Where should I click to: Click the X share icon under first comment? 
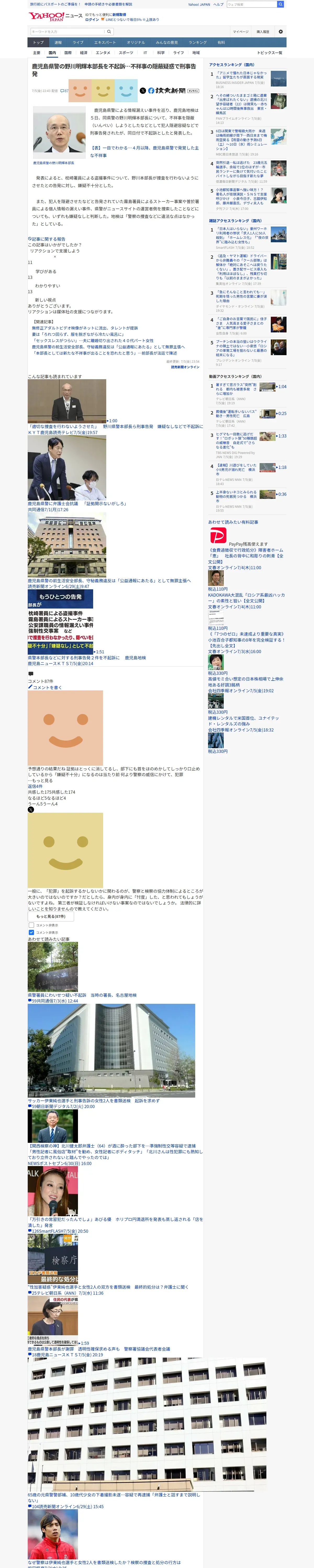(x=31, y=810)
